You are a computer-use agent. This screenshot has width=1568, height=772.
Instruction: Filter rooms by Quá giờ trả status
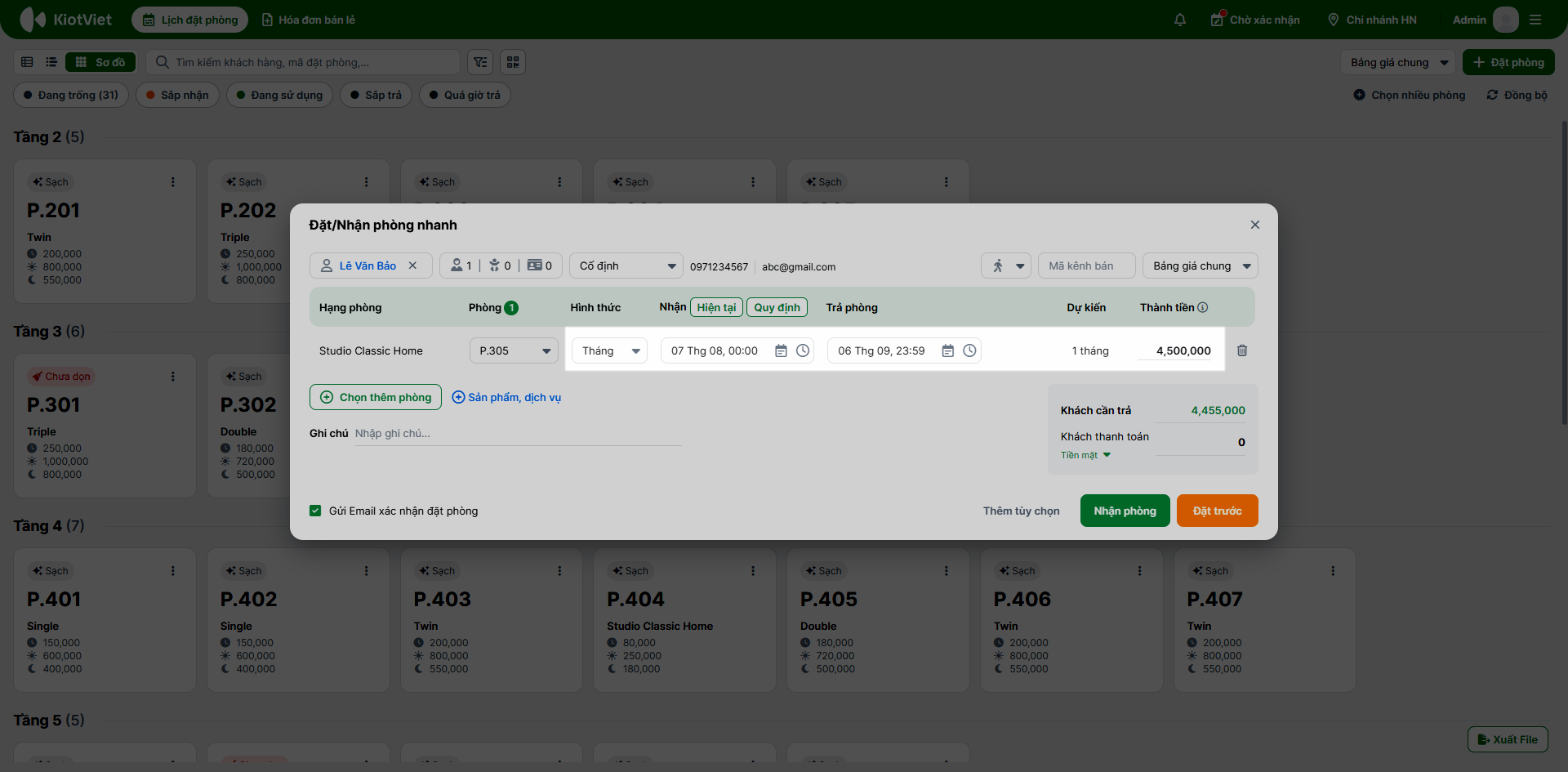tap(465, 95)
